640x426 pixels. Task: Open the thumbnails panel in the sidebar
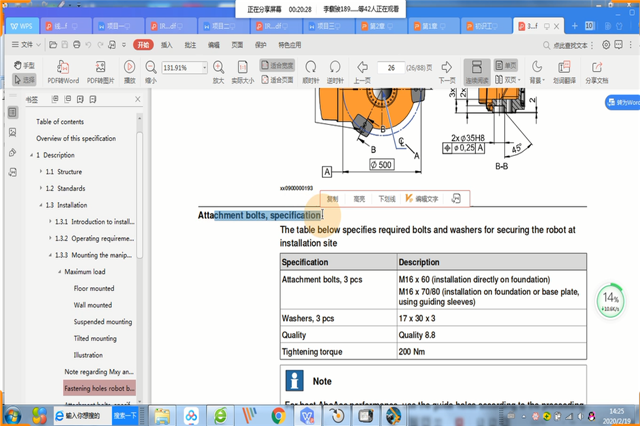(12, 133)
